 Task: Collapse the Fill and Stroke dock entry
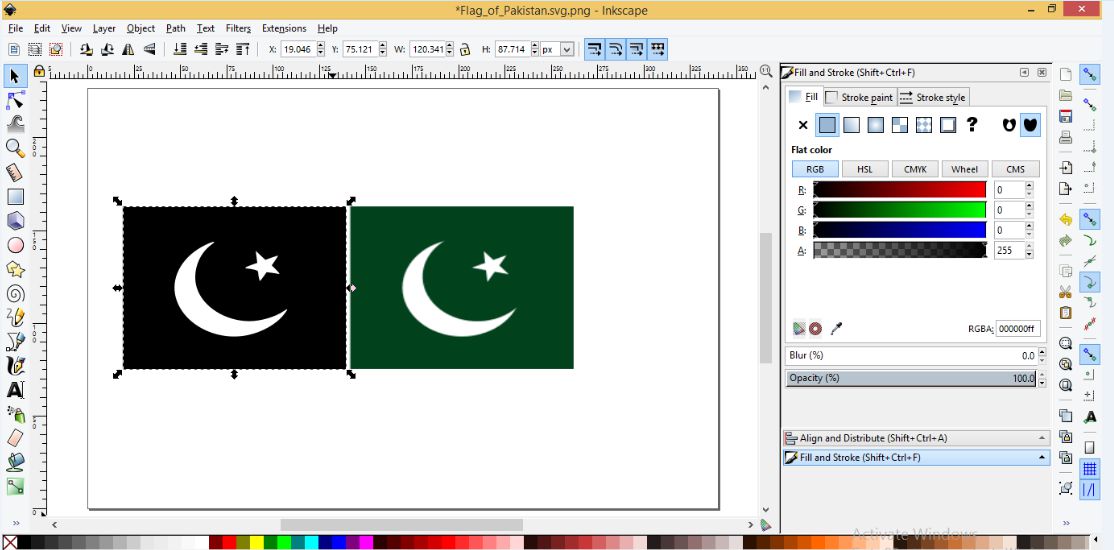(x=1042, y=458)
